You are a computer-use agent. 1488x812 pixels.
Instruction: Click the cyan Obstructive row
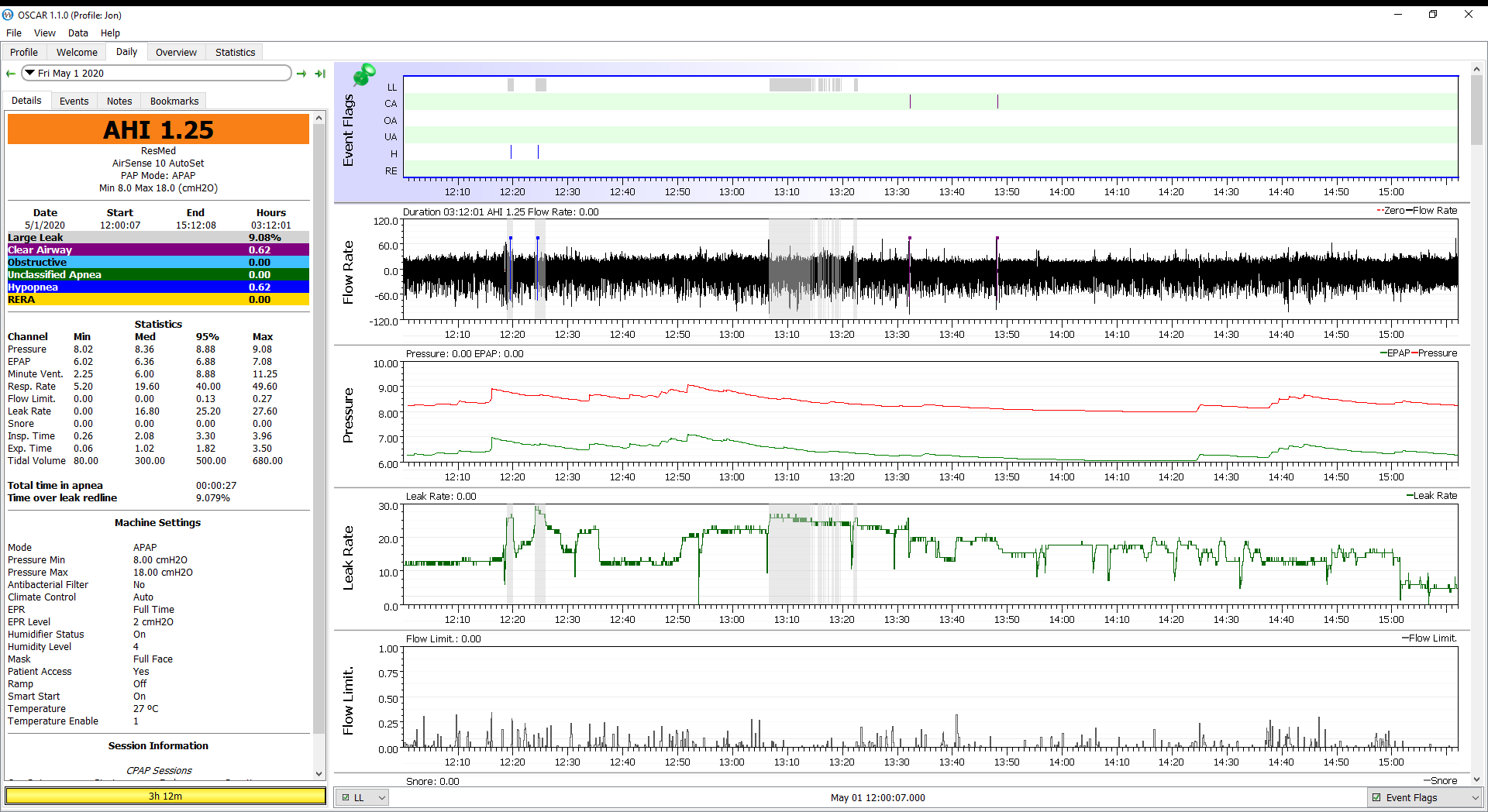pyautogui.click(x=158, y=263)
